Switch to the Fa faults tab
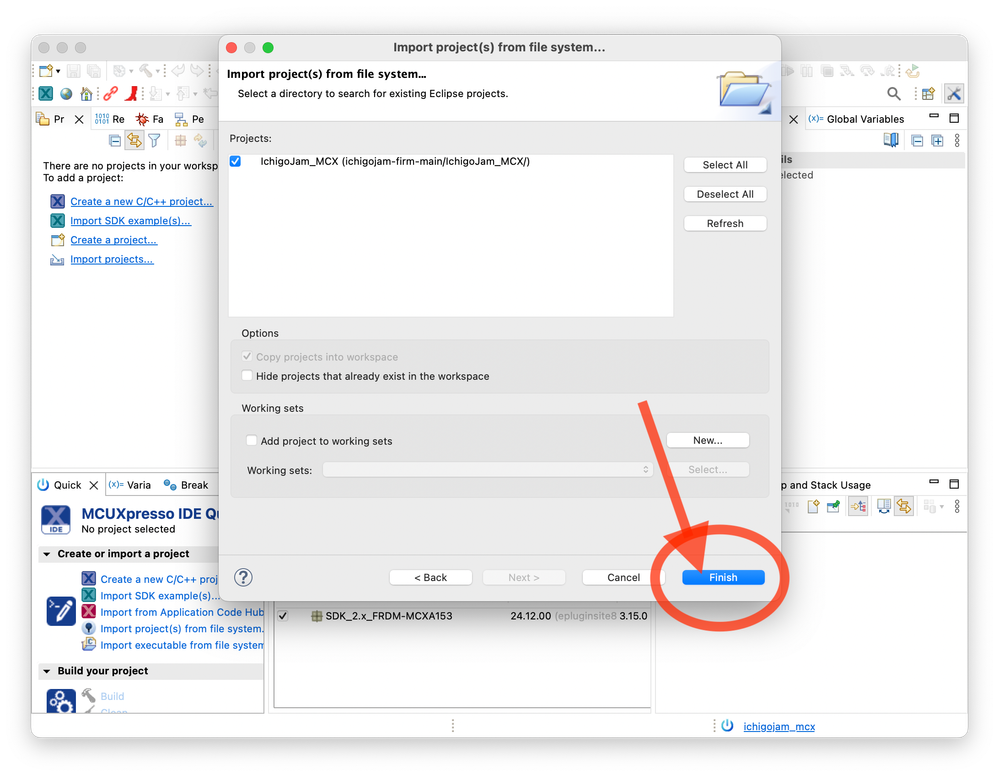 click(150, 119)
